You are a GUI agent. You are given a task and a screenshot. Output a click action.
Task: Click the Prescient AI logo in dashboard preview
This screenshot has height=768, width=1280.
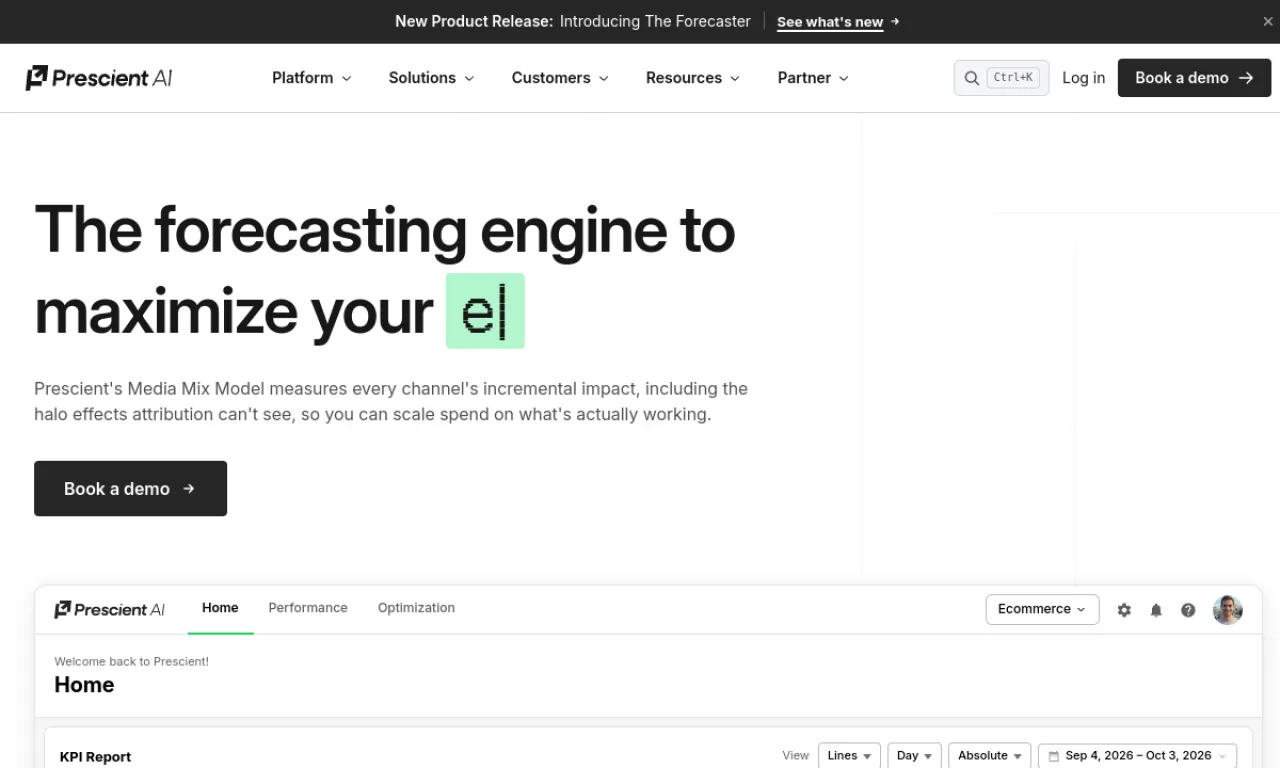pyautogui.click(x=110, y=609)
